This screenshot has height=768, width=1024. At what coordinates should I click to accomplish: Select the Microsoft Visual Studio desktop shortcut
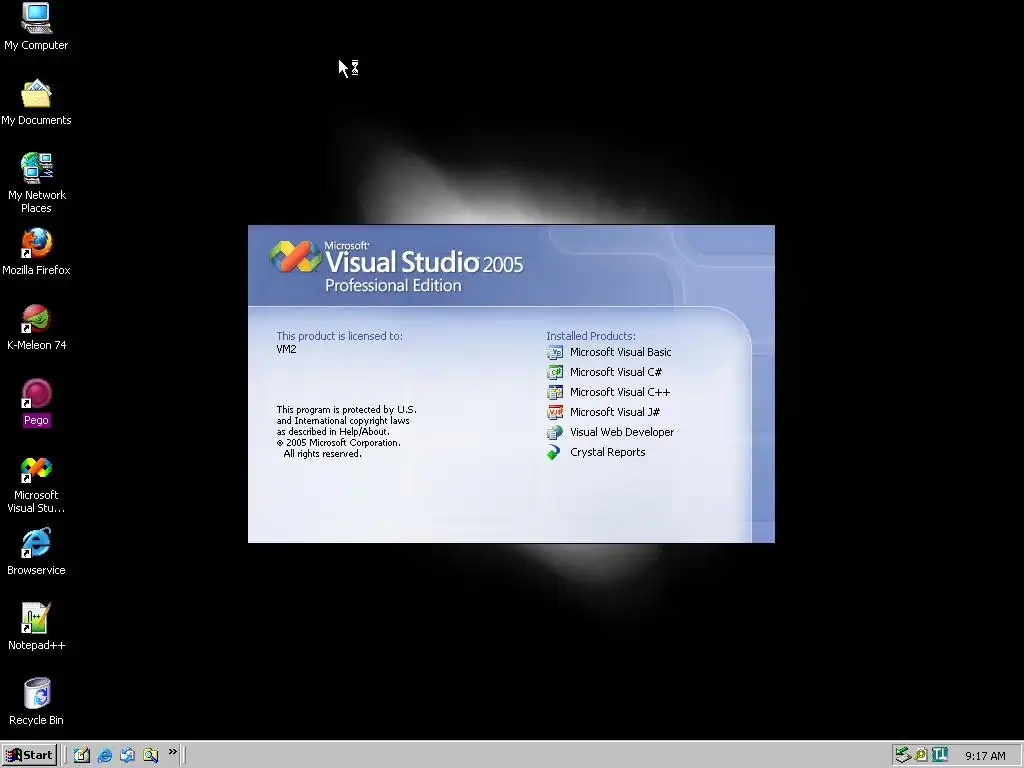click(37, 484)
